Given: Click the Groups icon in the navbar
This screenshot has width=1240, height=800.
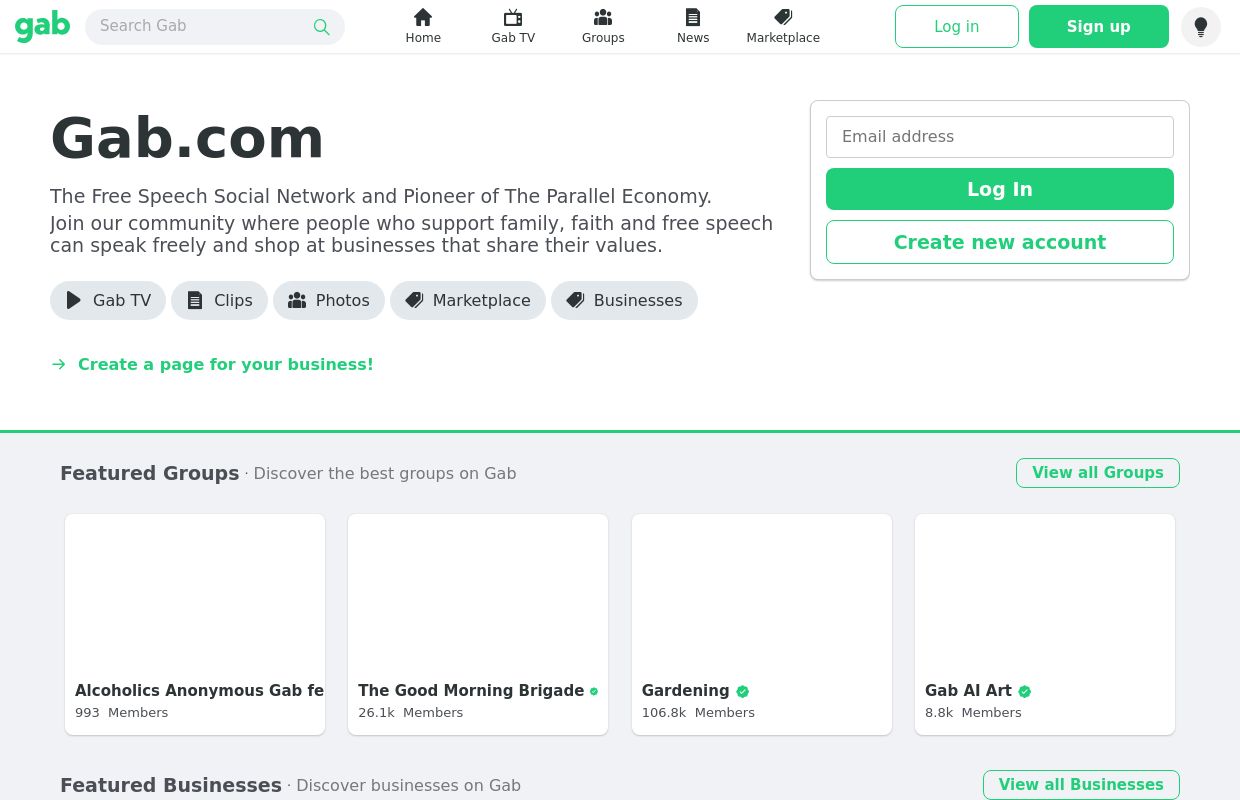Looking at the screenshot, I should pyautogui.click(x=602, y=17).
